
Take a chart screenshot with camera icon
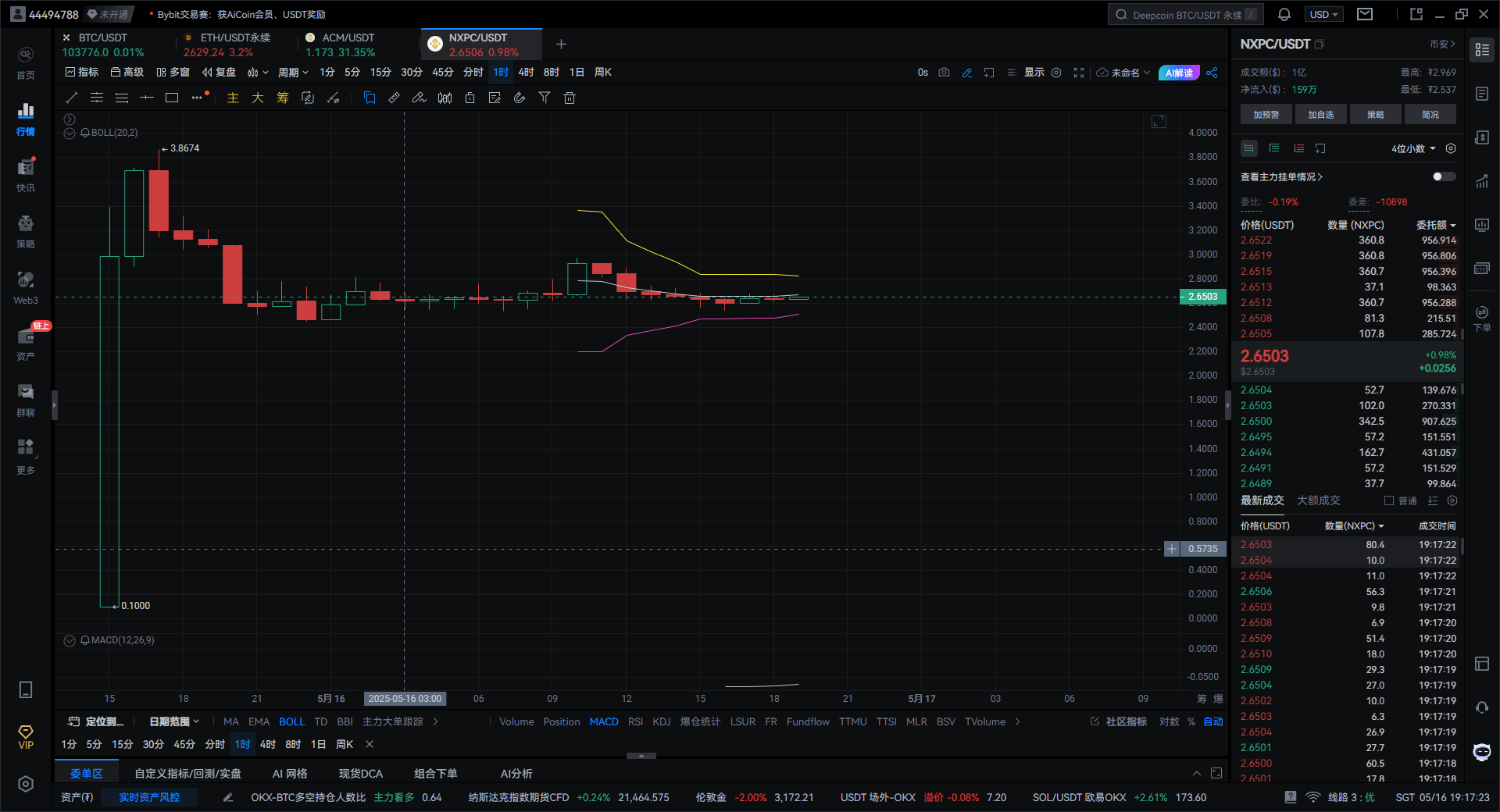pyautogui.click(x=944, y=72)
